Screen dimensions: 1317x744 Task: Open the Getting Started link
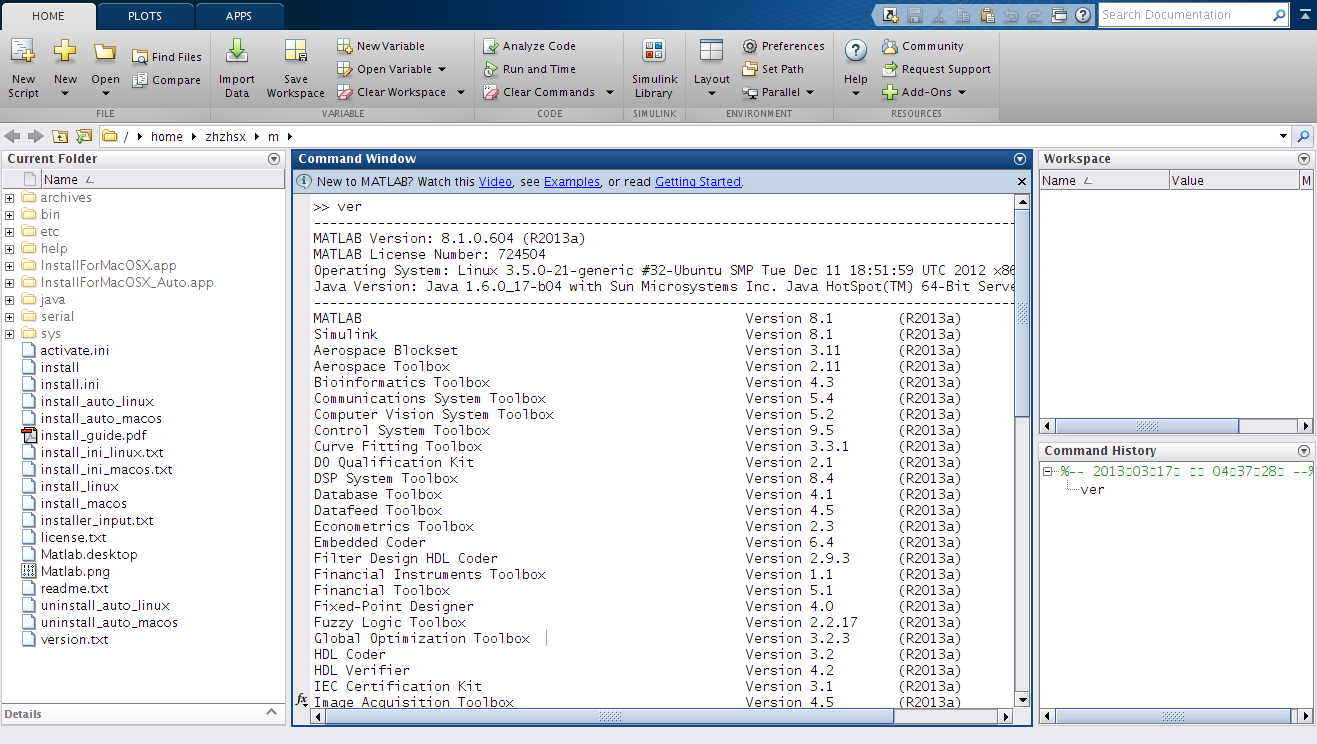click(x=698, y=182)
